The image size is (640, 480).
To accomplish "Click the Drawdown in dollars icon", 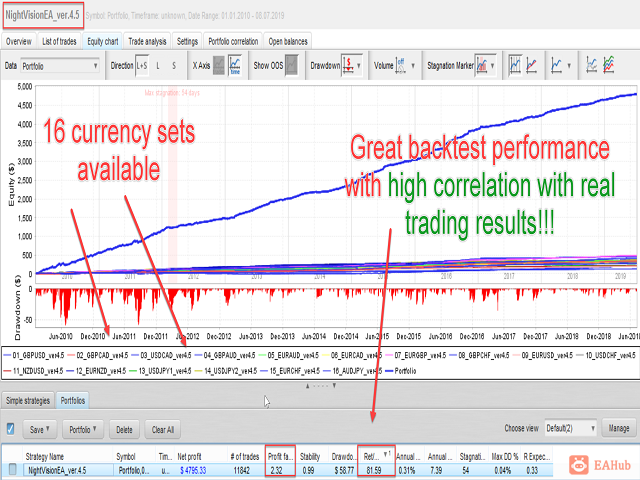I will [348, 65].
